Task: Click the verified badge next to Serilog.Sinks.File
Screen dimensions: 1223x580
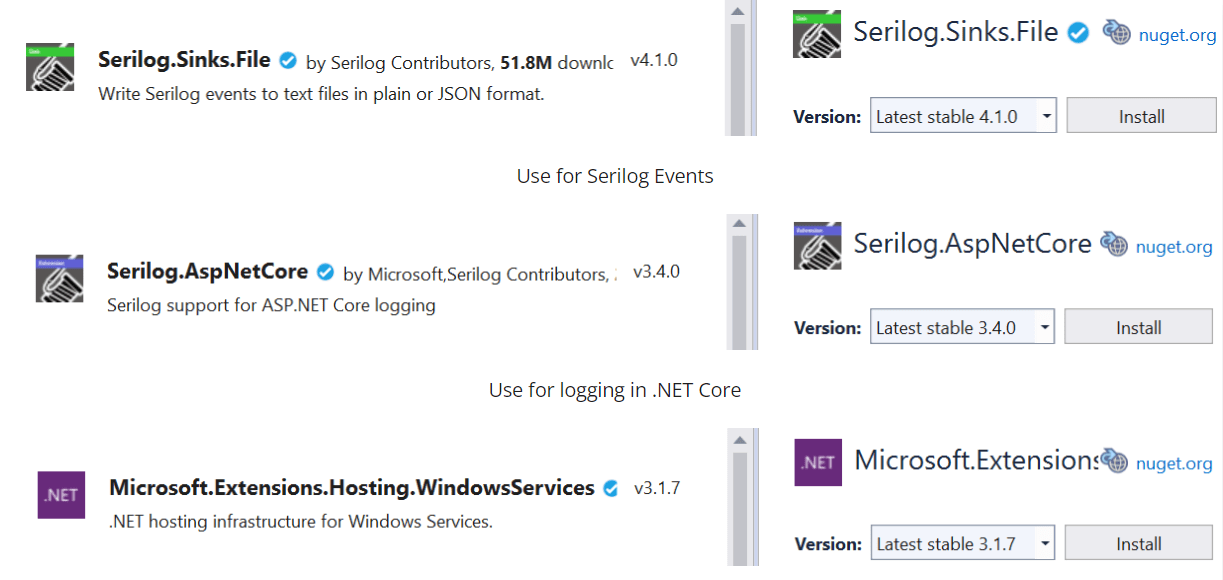Action: click(x=287, y=60)
